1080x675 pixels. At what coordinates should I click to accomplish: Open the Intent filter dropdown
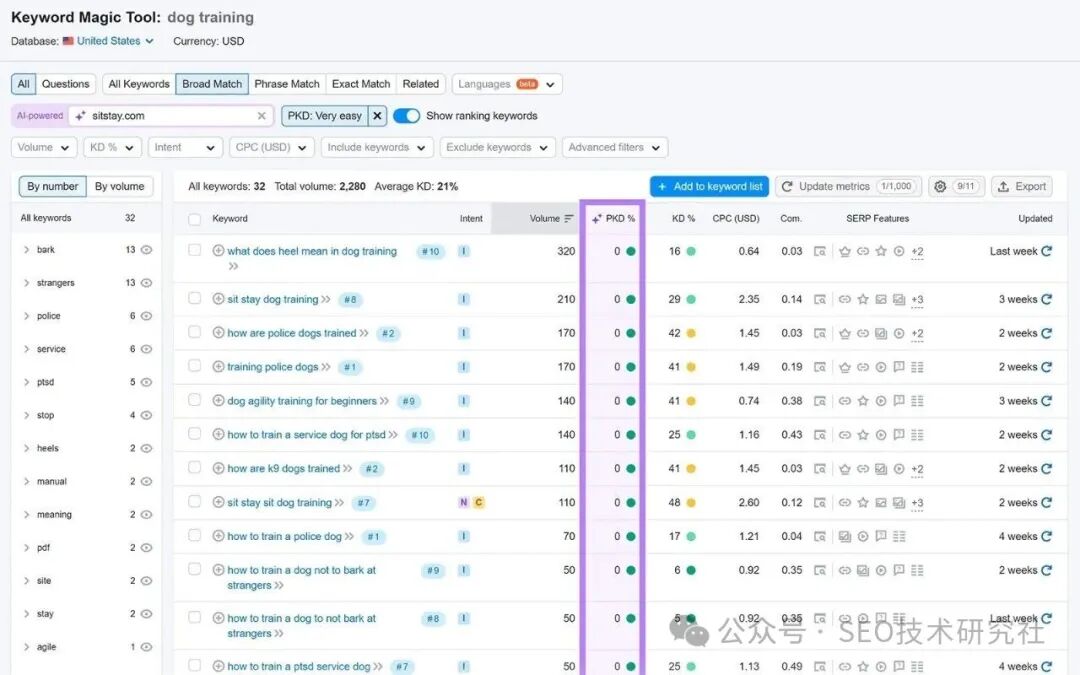pos(185,147)
